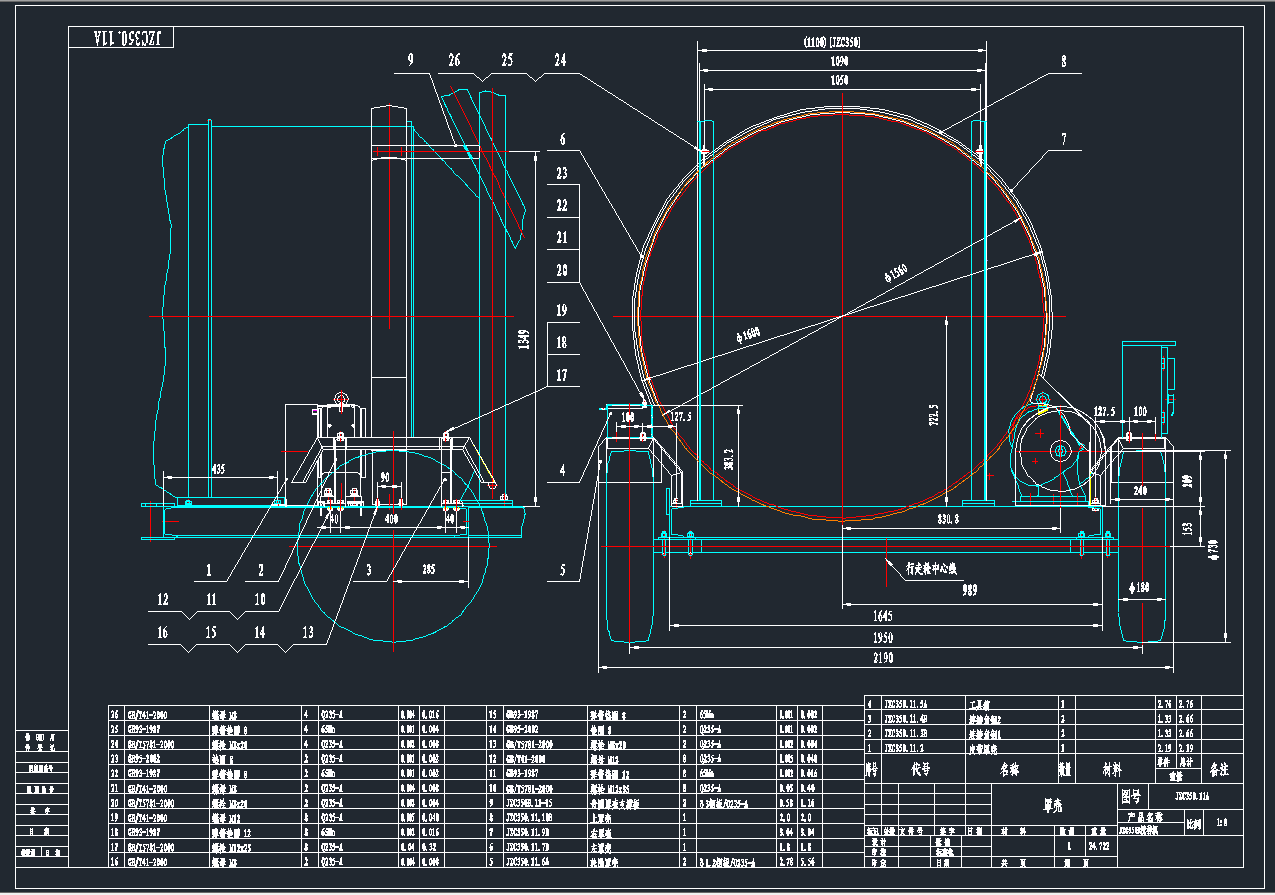The image size is (1275, 895).
Task: Select callout number 23 in the stacked column
Action: tap(562, 173)
